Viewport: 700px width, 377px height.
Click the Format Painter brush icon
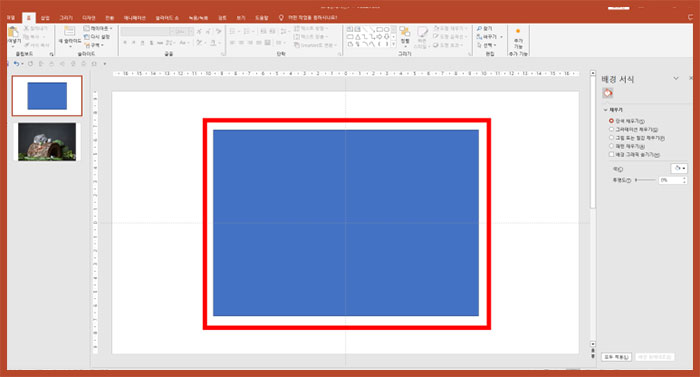26,45
